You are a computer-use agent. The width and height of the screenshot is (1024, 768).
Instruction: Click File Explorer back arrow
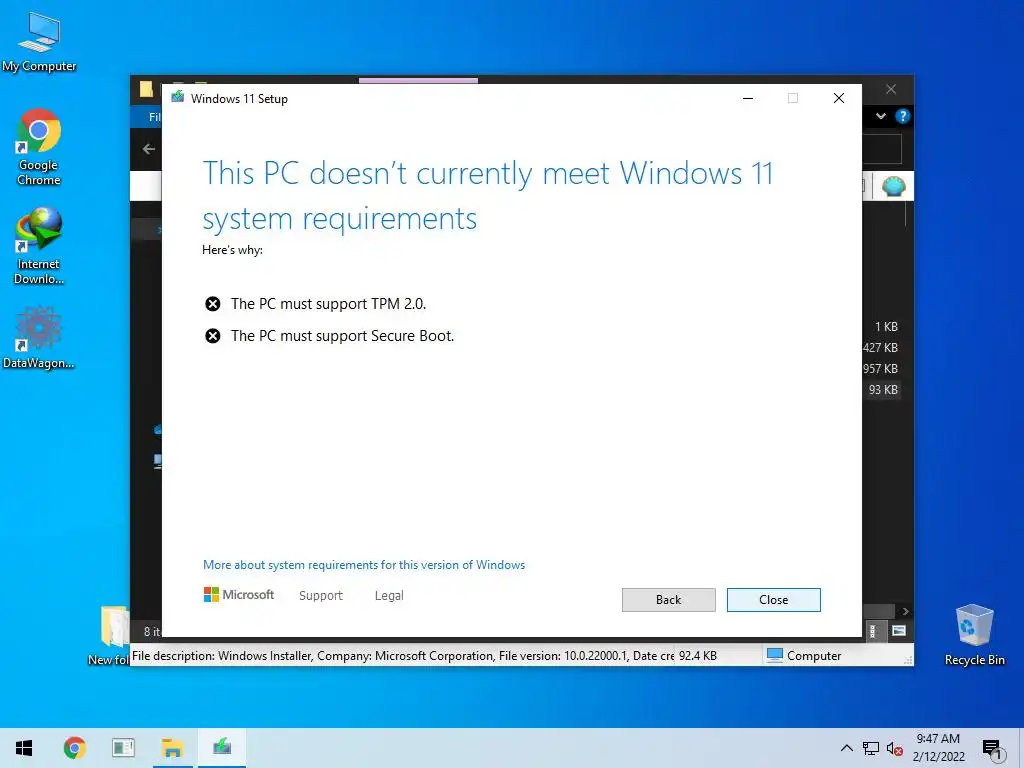coord(149,149)
